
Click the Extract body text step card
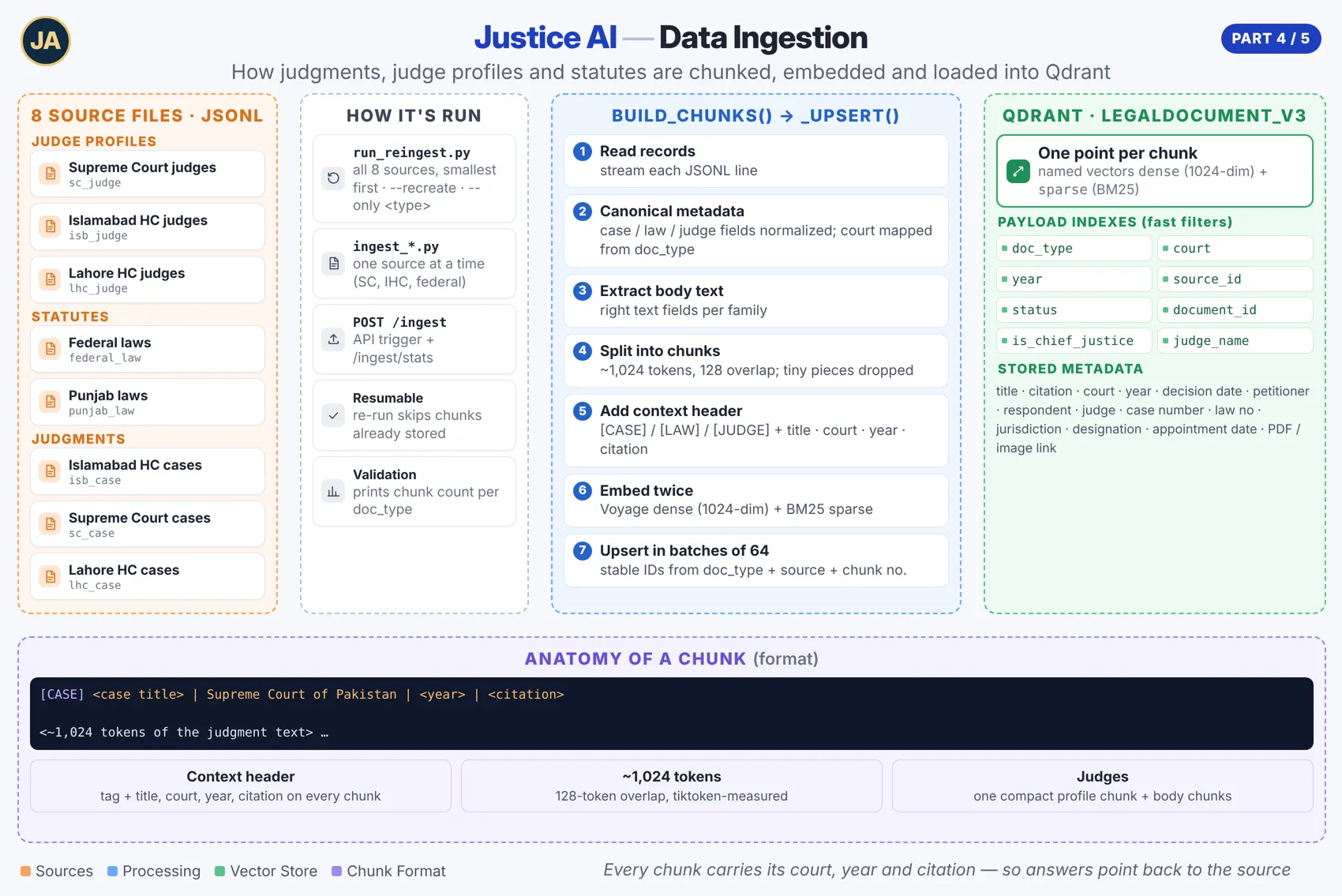click(756, 301)
